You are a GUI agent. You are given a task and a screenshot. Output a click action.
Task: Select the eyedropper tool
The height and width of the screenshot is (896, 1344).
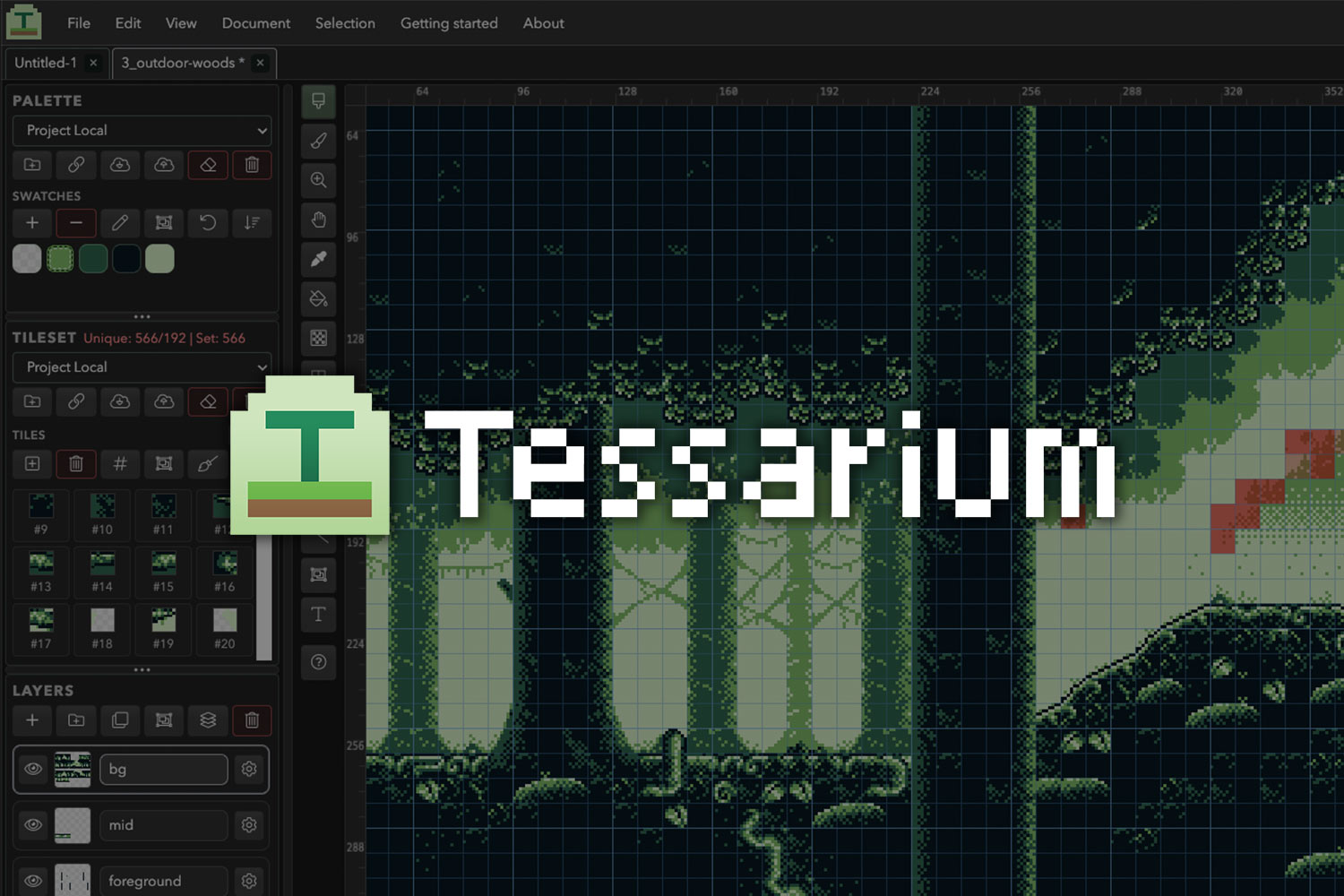coord(318,259)
